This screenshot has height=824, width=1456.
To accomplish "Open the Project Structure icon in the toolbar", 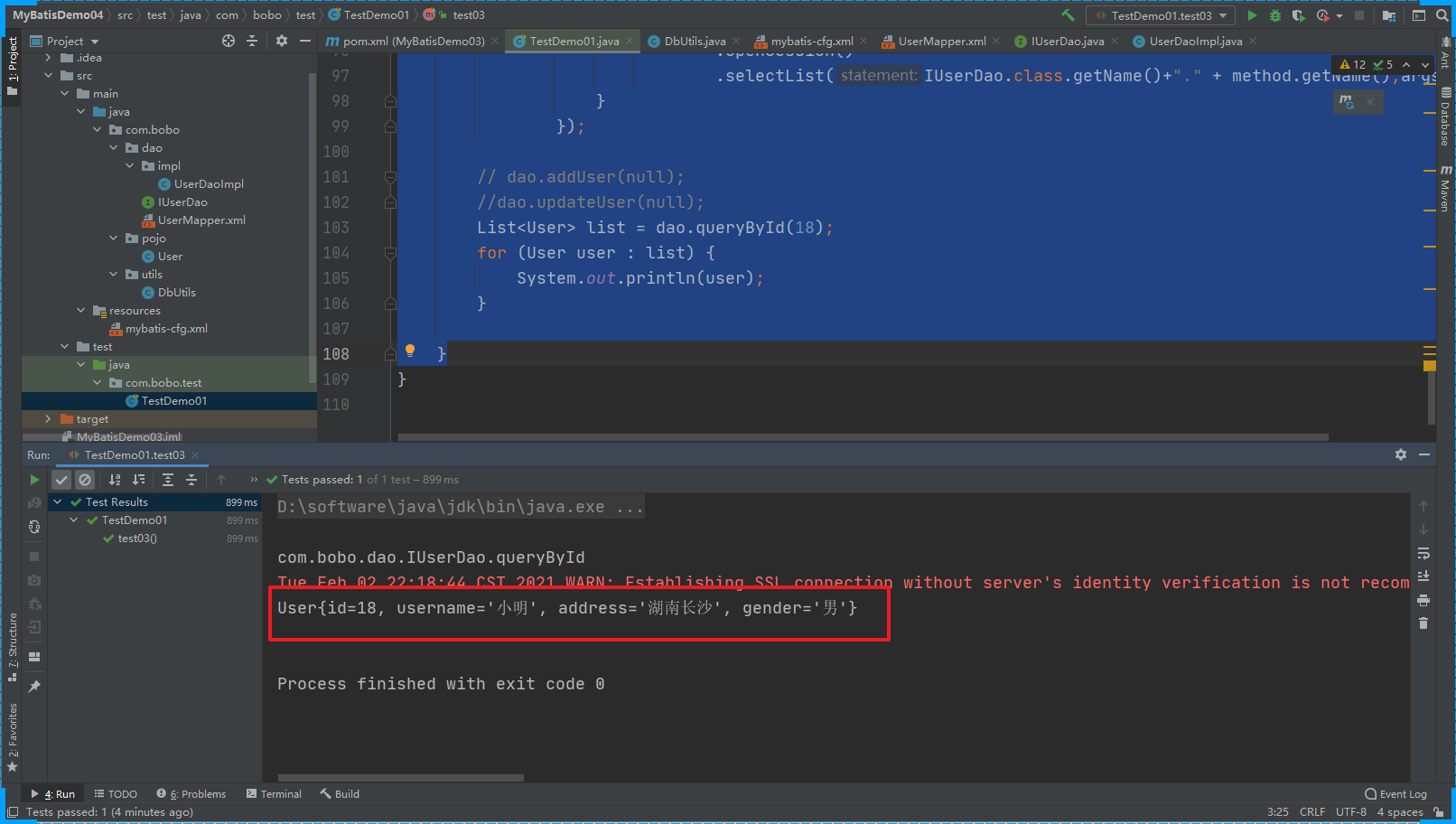I will tap(1389, 15).
